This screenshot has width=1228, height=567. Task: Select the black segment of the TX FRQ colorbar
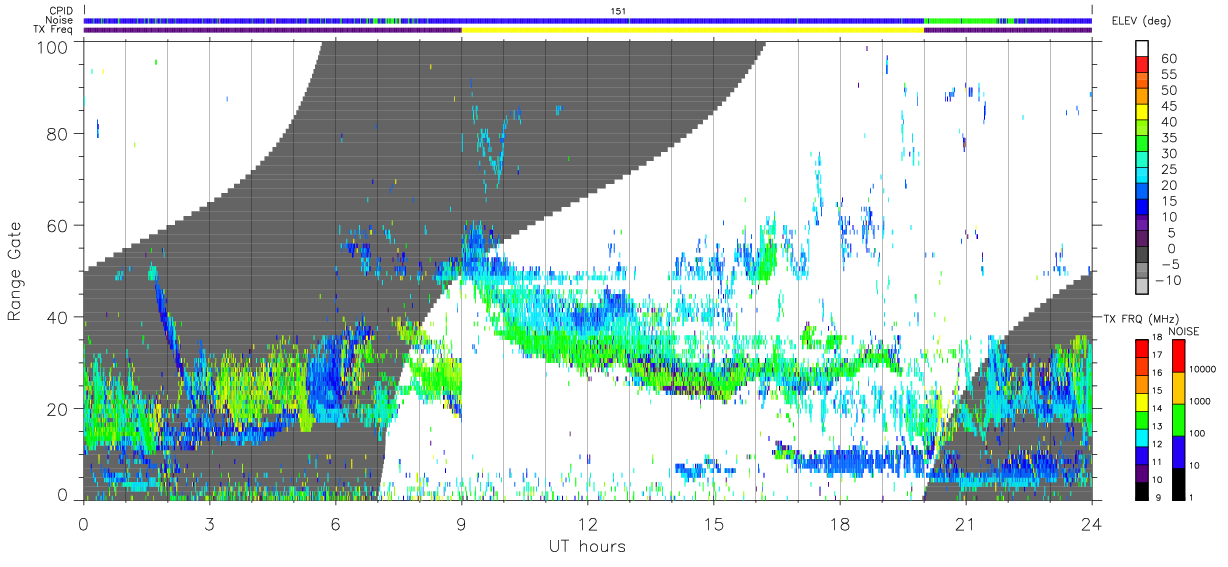1141,491
